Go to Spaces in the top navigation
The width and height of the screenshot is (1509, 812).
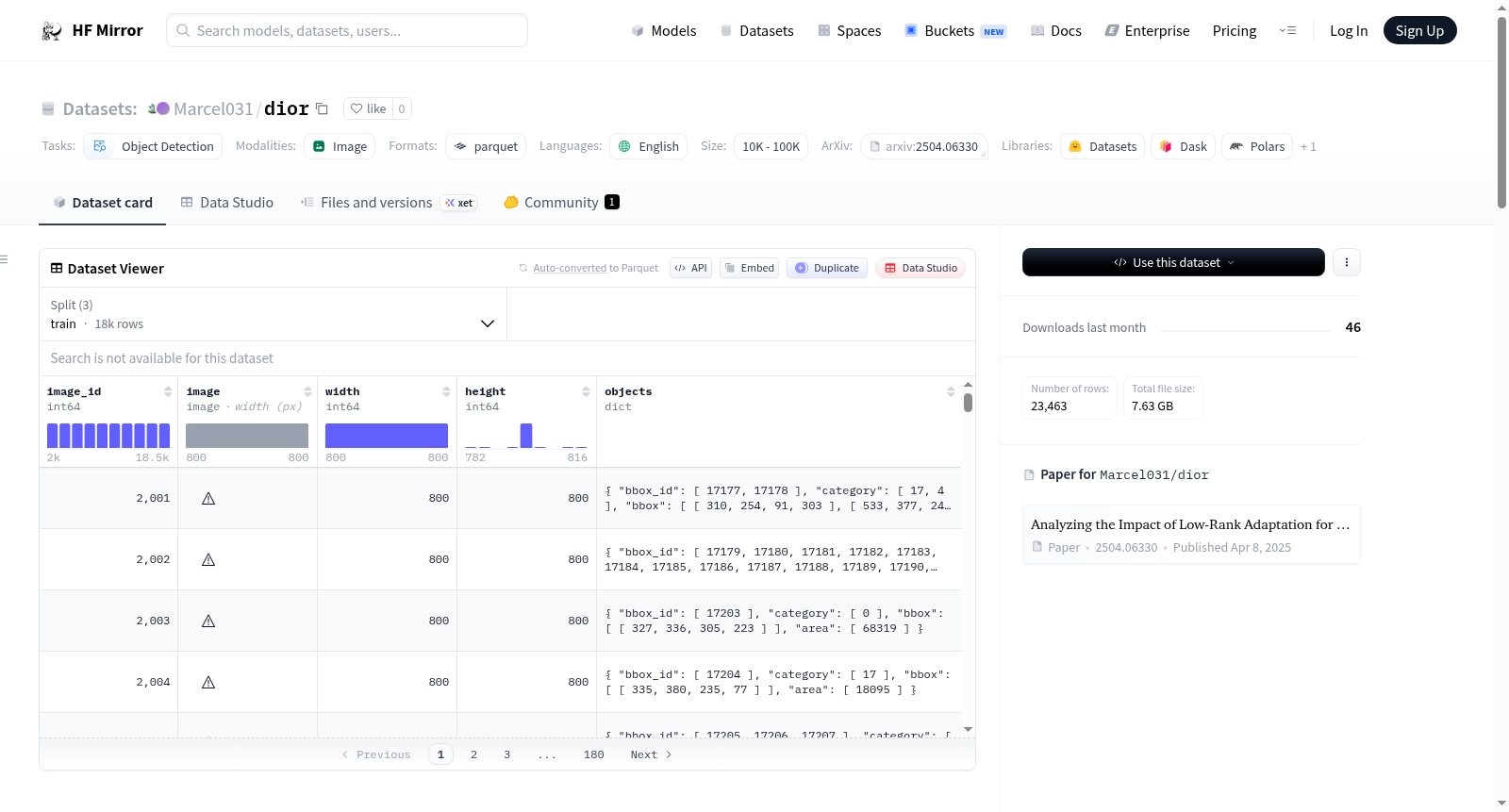point(850,31)
